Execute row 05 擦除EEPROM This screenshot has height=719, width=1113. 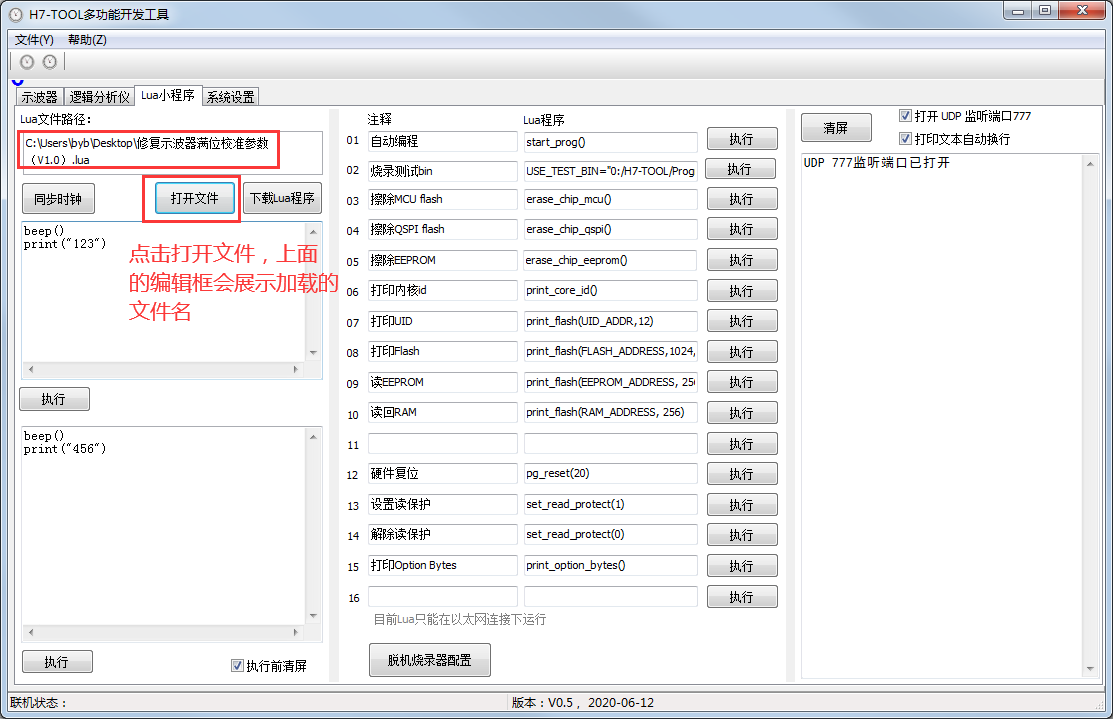click(742, 260)
